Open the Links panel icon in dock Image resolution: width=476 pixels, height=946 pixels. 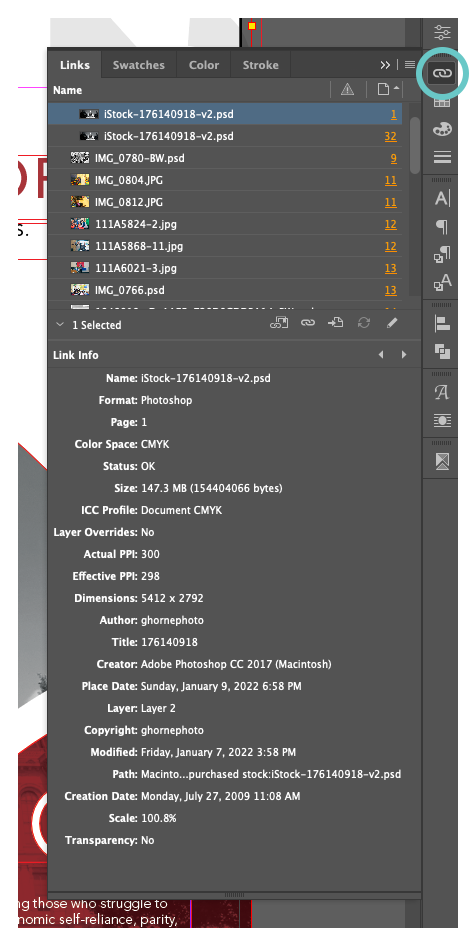coord(442,74)
